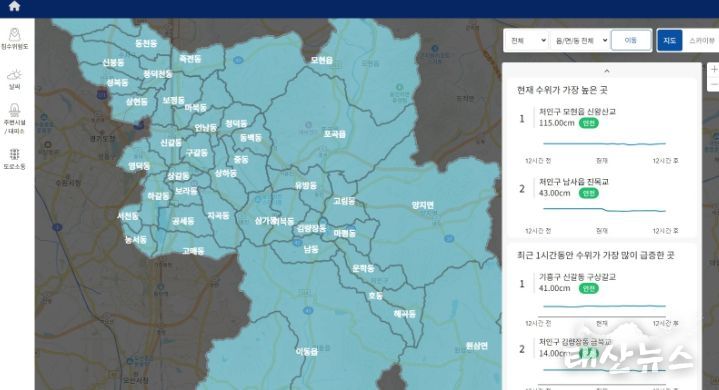Image resolution: width=719 pixels, height=390 pixels.
Task: Select 모현읍 region on the map
Action: point(321,60)
